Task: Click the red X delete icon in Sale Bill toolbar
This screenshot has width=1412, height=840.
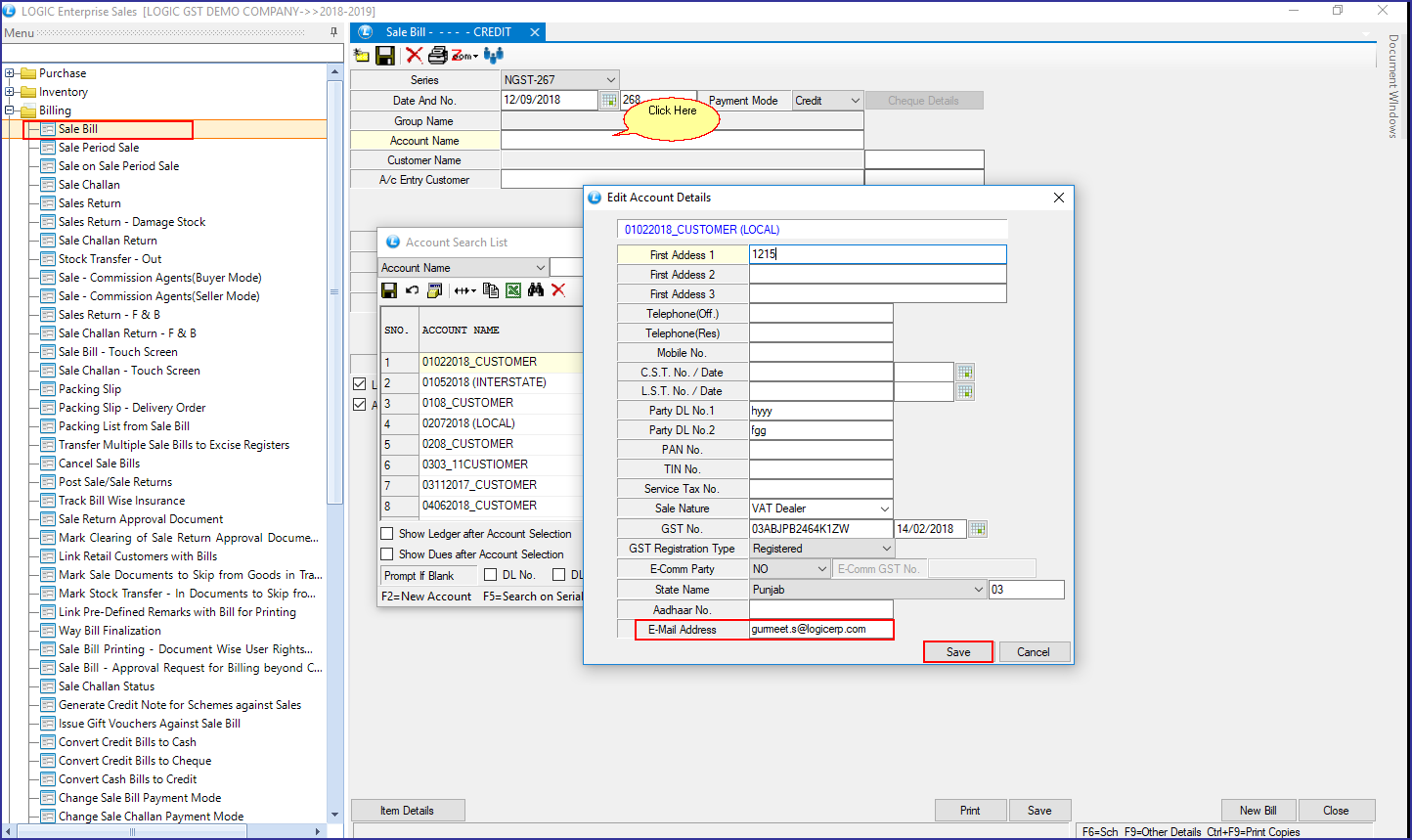Action: 415,56
